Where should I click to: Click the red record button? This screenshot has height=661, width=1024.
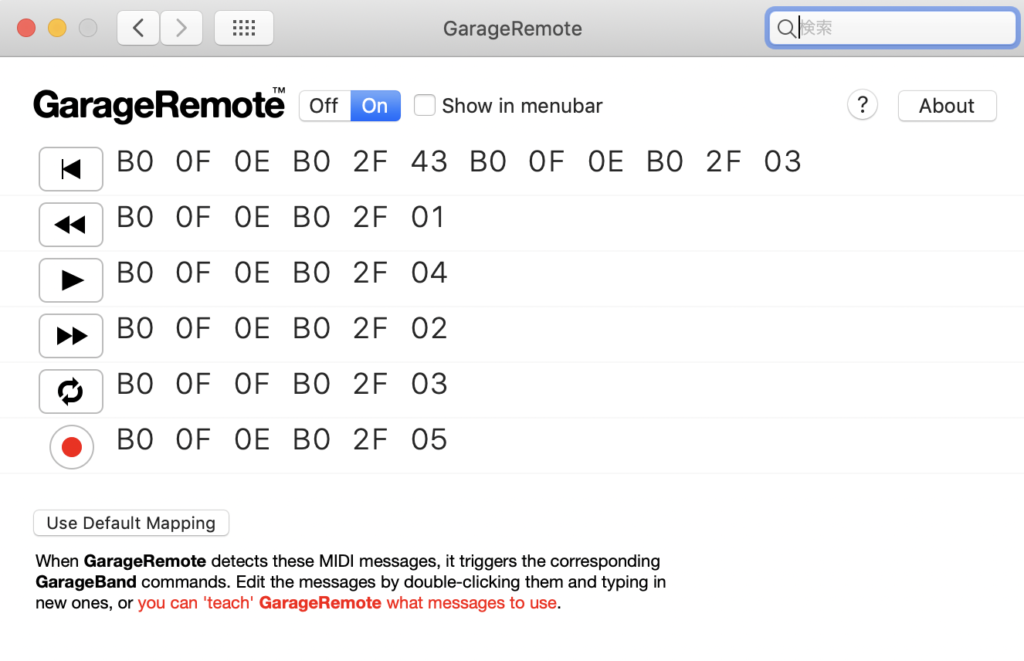pyautogui.click(x=71, y=447)
